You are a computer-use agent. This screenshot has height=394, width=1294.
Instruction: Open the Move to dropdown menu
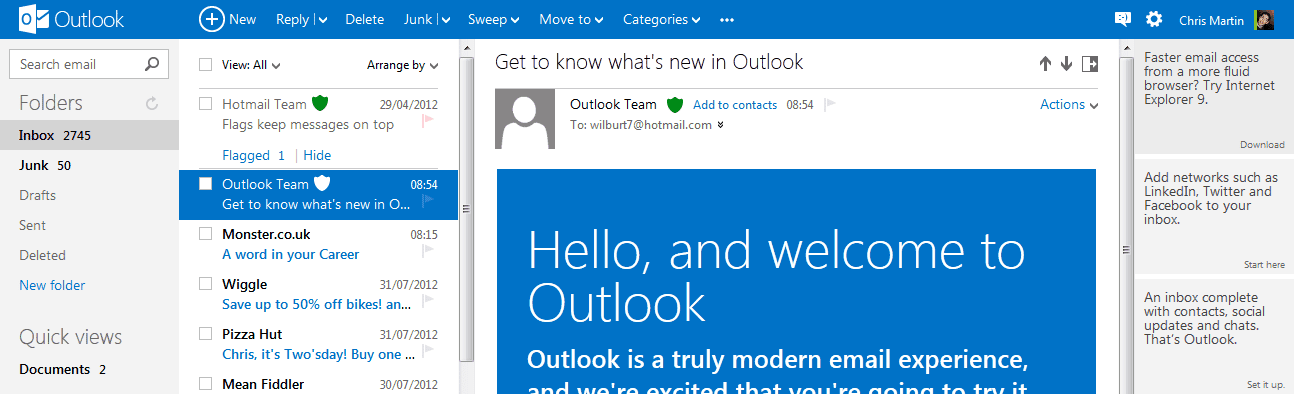click(571, 20)
